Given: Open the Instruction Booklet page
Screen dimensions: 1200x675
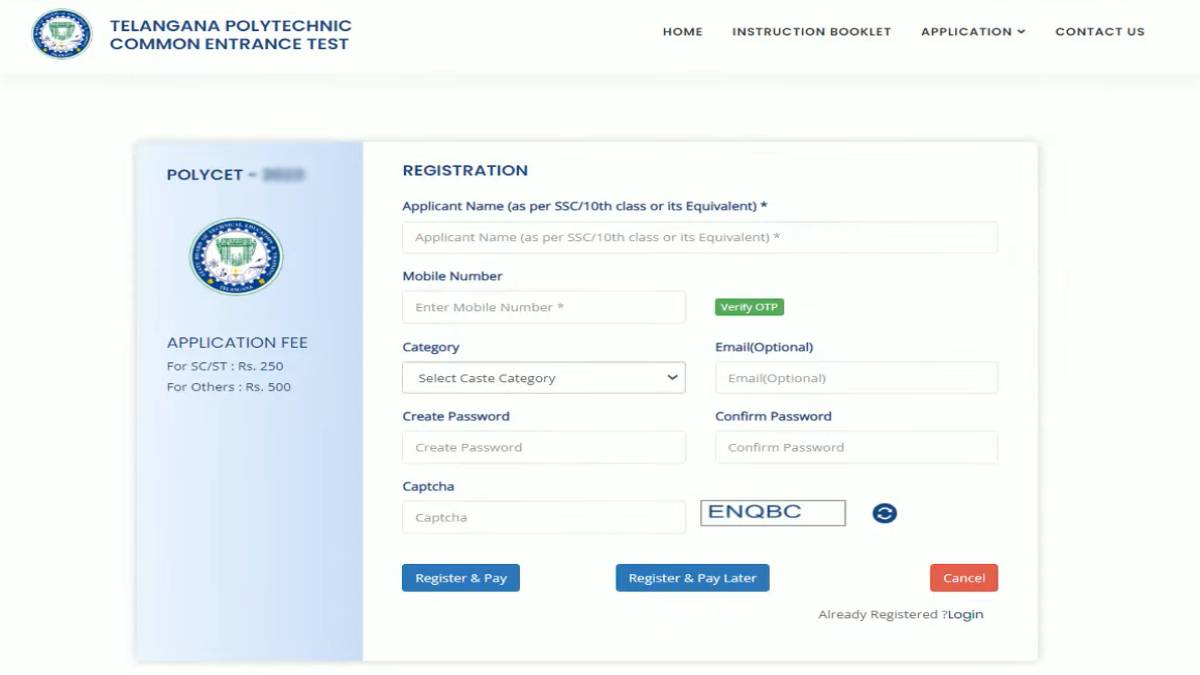Looking at the screenshot, I should 811,32.
